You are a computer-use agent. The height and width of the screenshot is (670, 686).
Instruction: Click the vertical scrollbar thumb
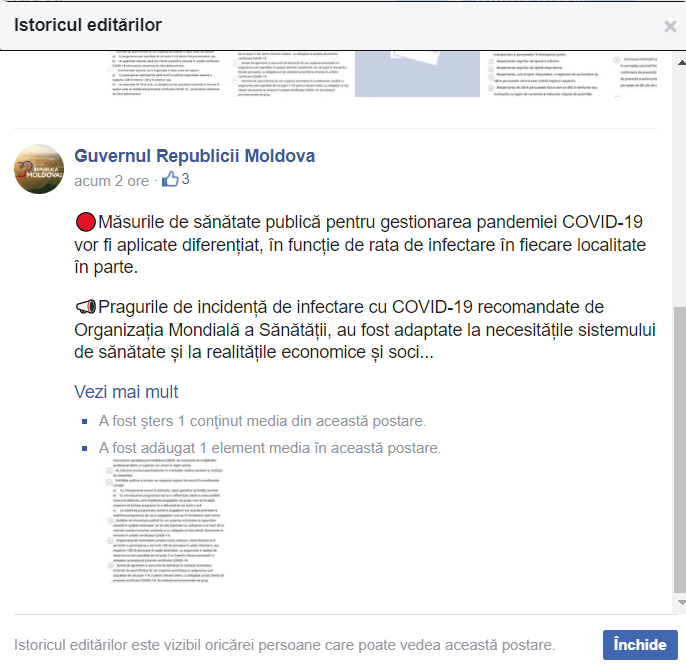tap(680, 449)
